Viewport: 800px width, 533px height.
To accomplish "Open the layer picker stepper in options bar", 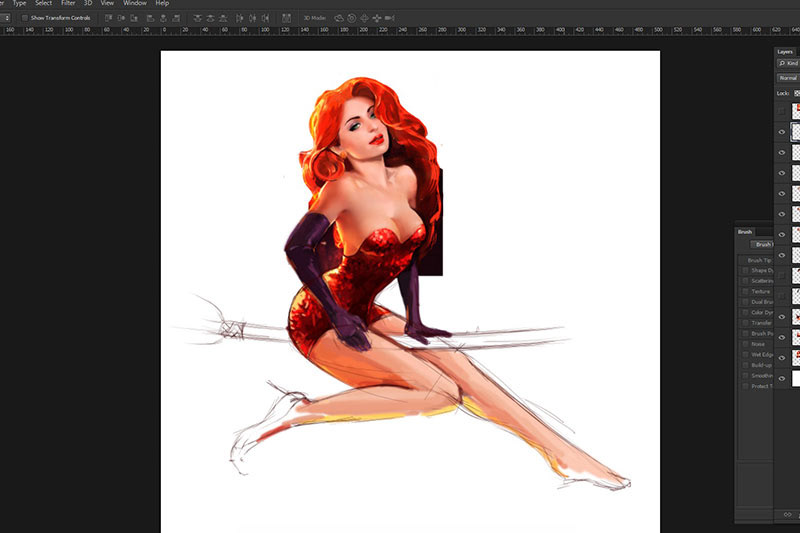I will coord(5,18).
